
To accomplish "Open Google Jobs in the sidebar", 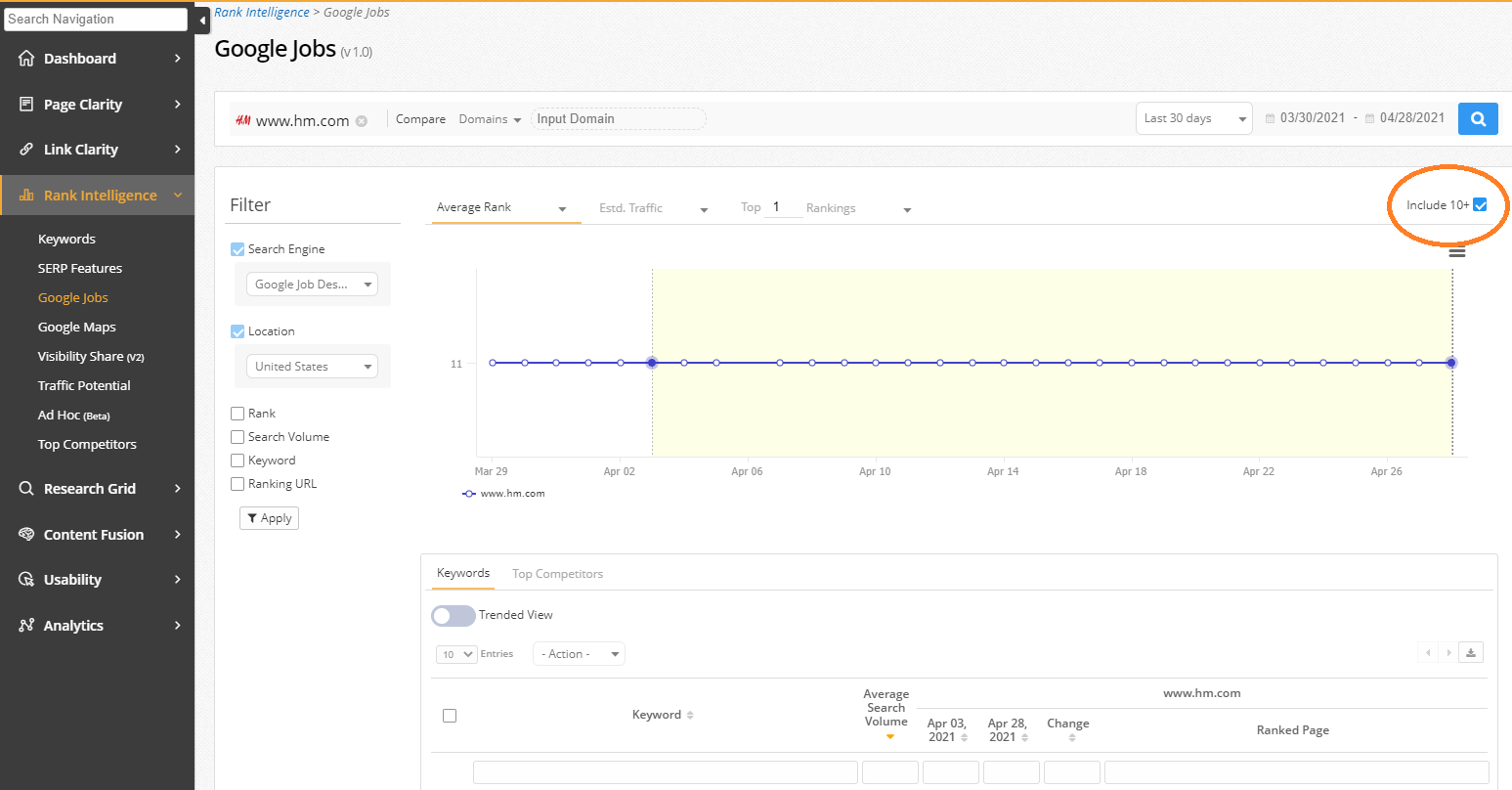I will (73, 298).
